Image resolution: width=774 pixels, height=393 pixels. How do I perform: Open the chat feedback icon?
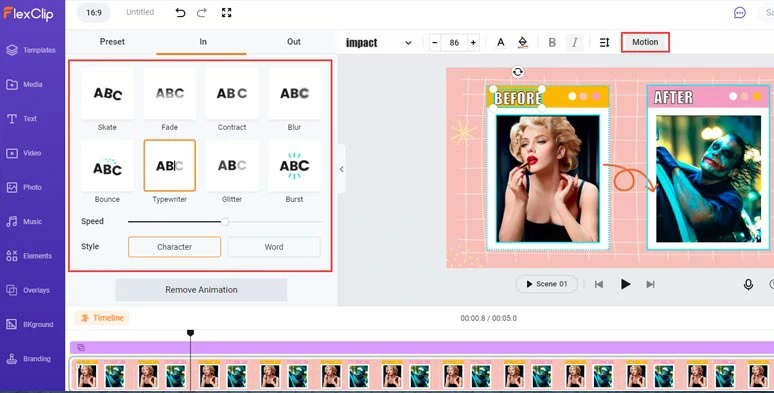(739, 13)
